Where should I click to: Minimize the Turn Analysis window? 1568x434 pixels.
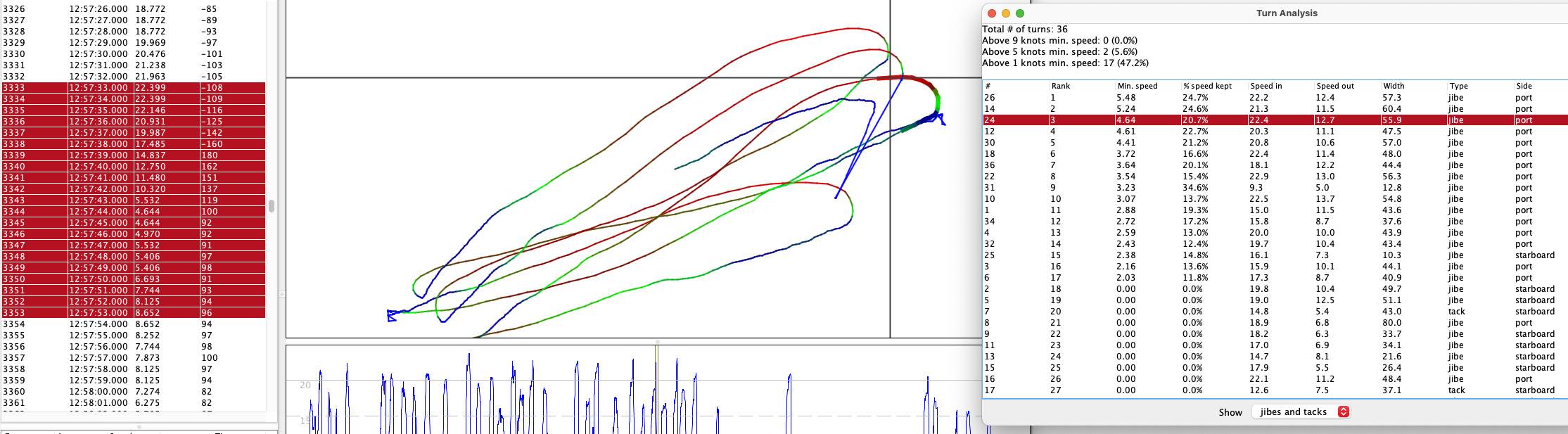1006,13
